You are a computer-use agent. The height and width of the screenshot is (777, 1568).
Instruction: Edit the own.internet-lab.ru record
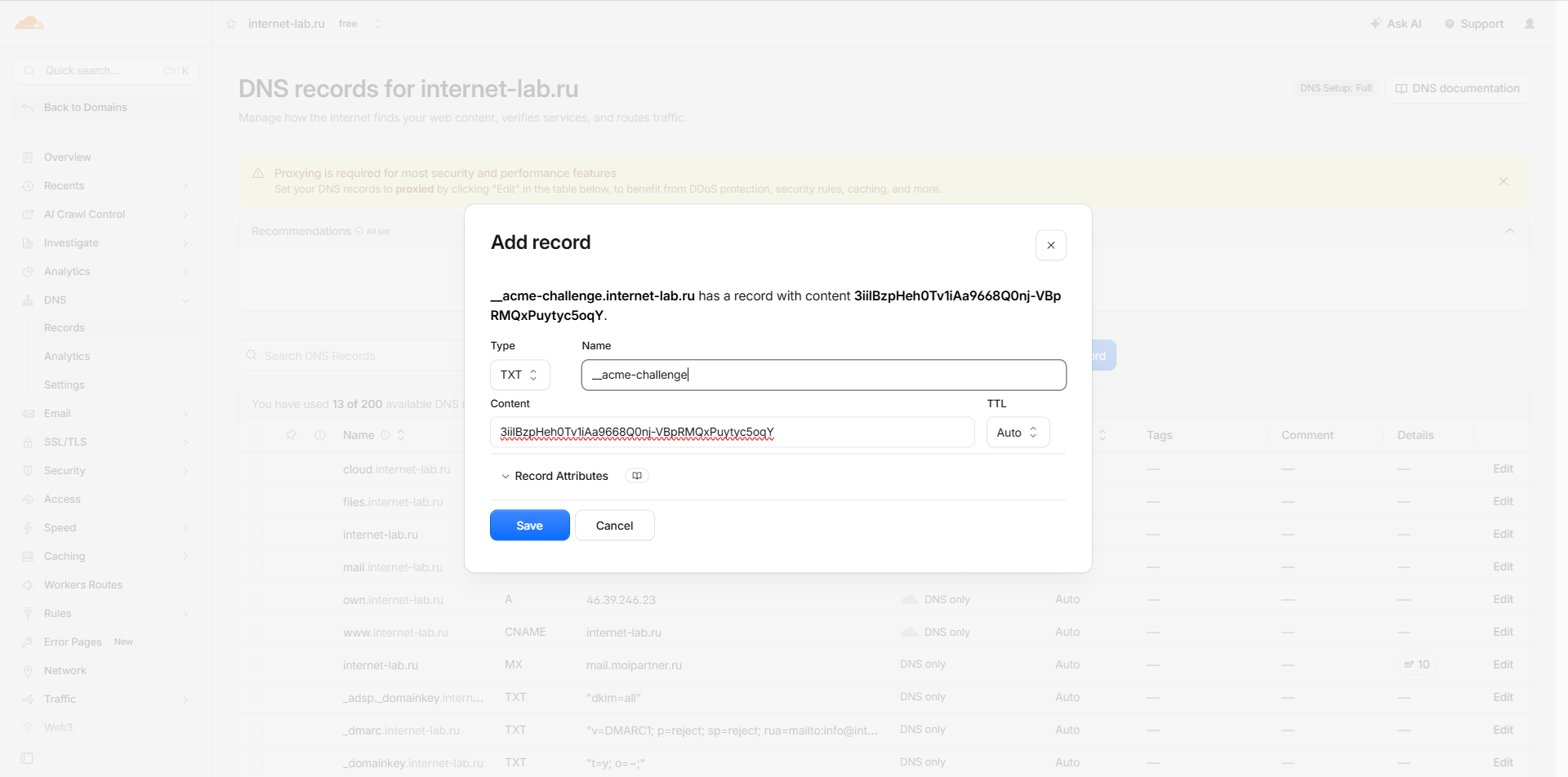tap(1503, 599)
